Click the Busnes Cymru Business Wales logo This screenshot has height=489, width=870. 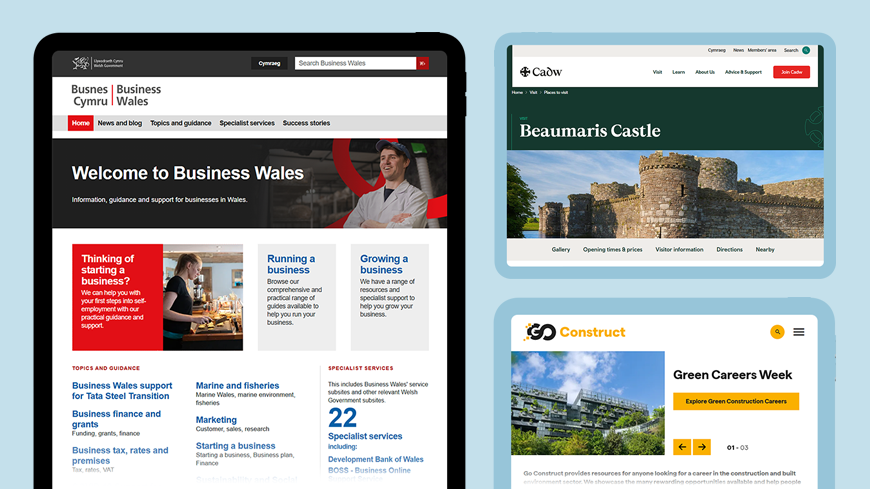coord(117,95)
